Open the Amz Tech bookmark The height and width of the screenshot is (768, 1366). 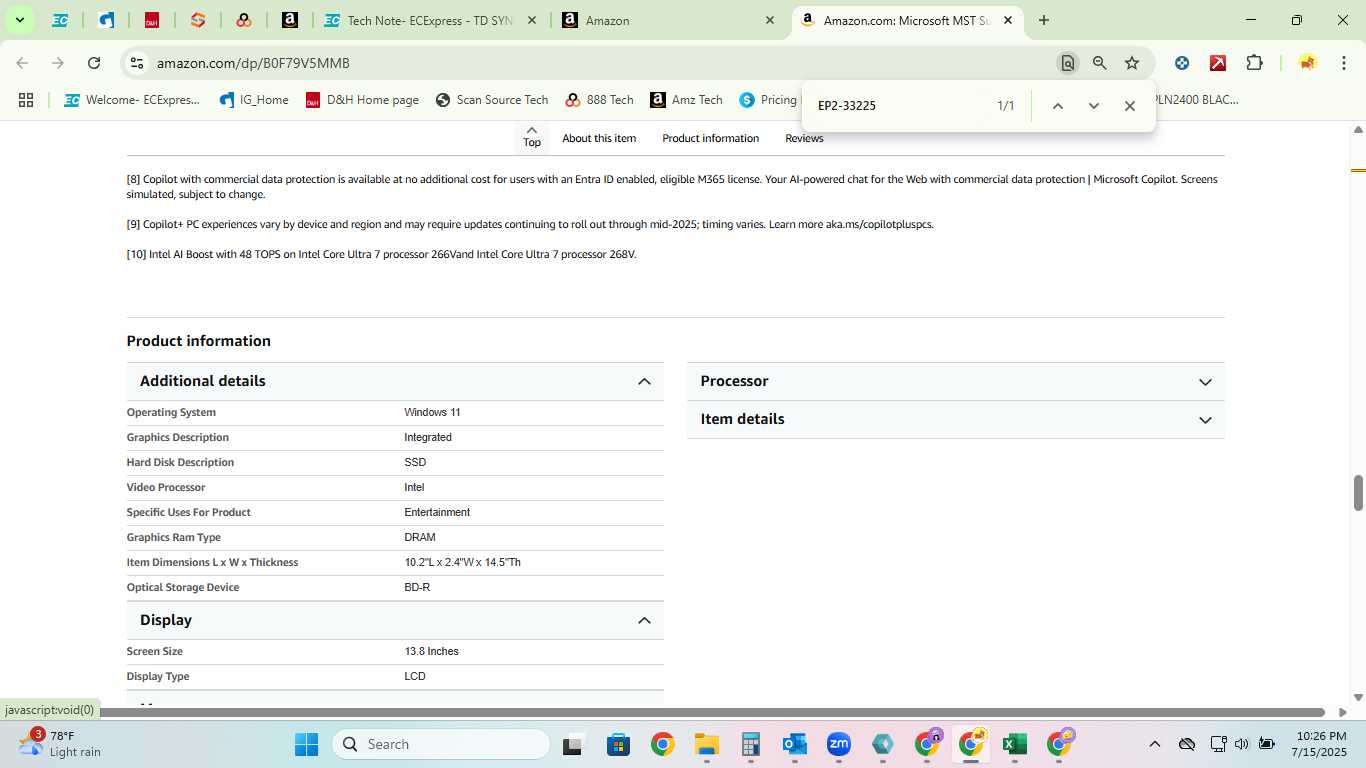686,100
